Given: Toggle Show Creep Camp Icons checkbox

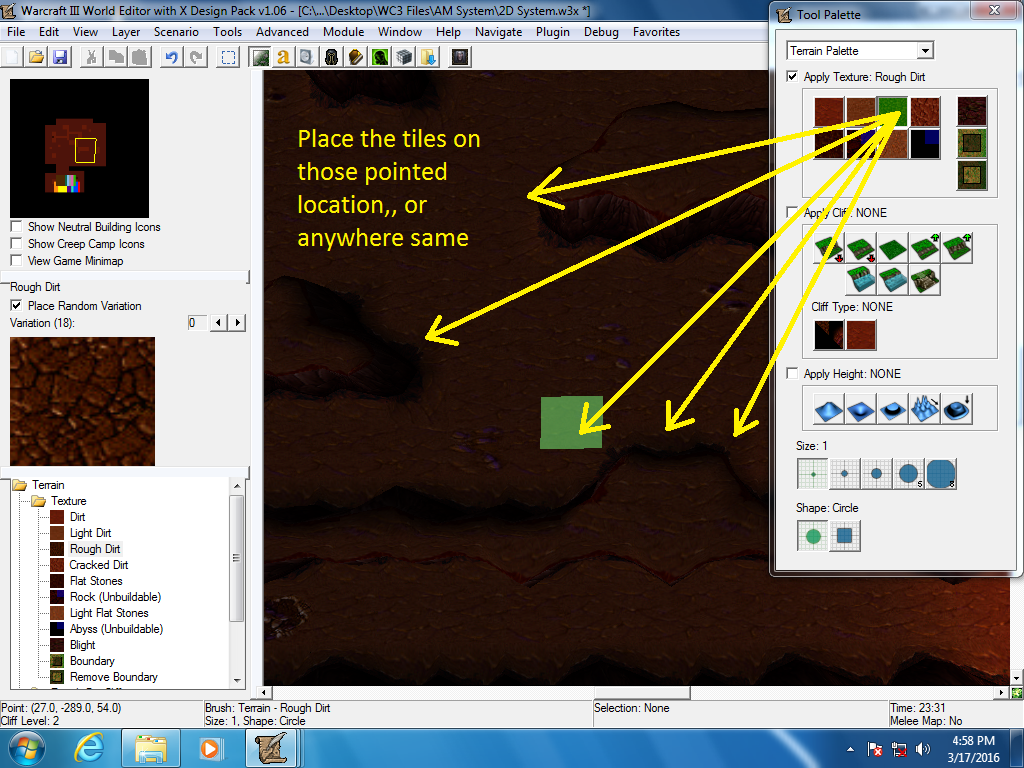Looking at the screenshot, I should point(16,243).
